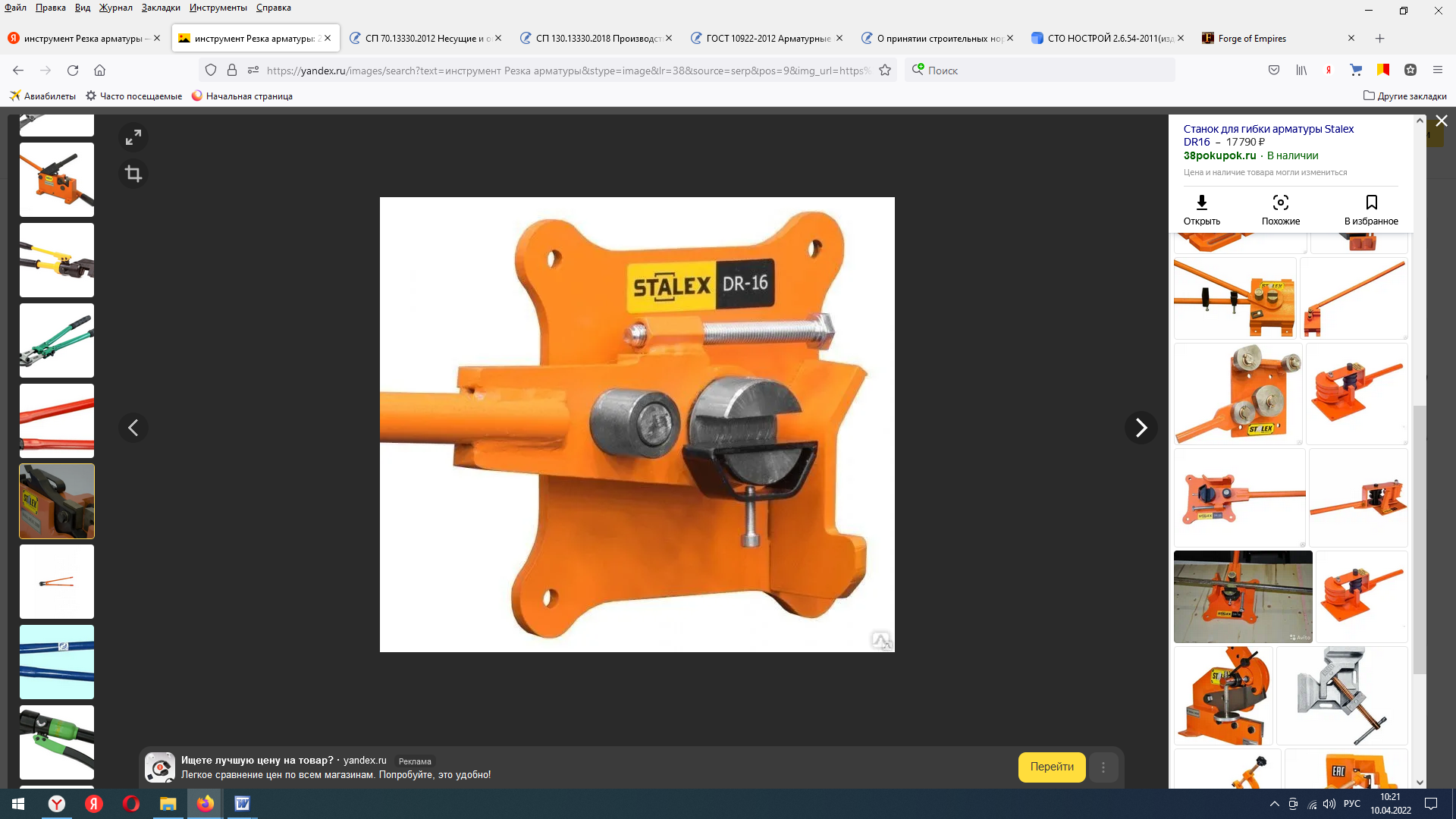Image resolution: width=1456 pixels, height=819 pixels.
Task: Open the Yandex extension icon in toolbar
Action: pyautogui.click(x=1329, y=71)
